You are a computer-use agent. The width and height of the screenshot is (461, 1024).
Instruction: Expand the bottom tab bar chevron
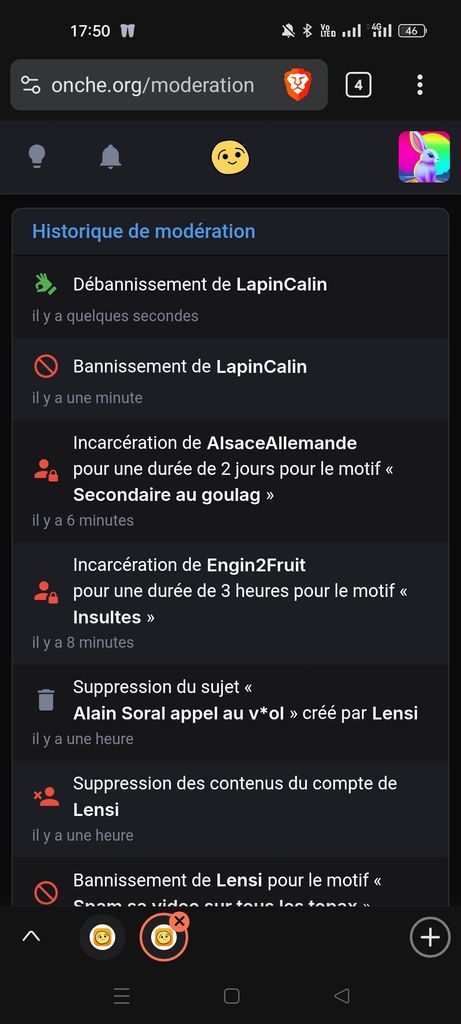pyautogui.click(x=31, y=936)
